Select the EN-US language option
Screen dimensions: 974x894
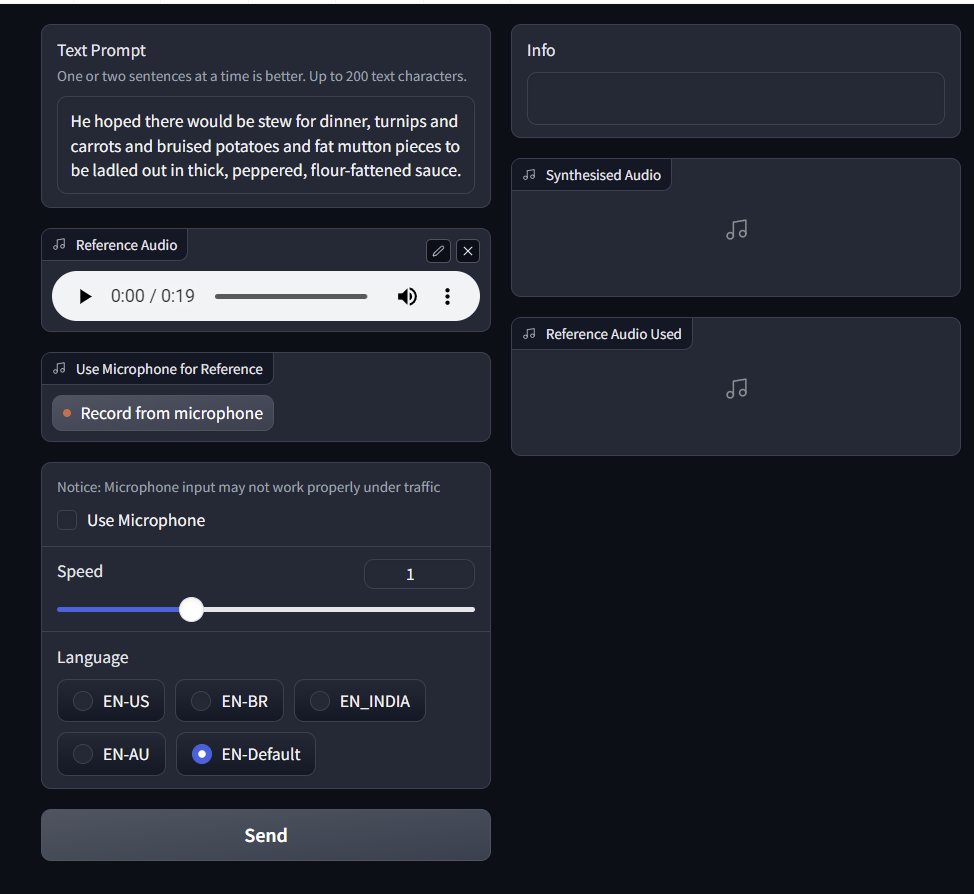coord(111,701)
